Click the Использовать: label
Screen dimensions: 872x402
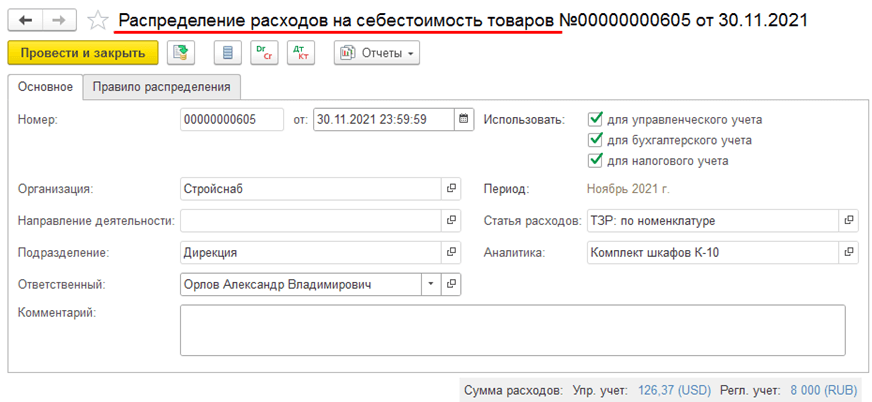(x=524, y=119)
